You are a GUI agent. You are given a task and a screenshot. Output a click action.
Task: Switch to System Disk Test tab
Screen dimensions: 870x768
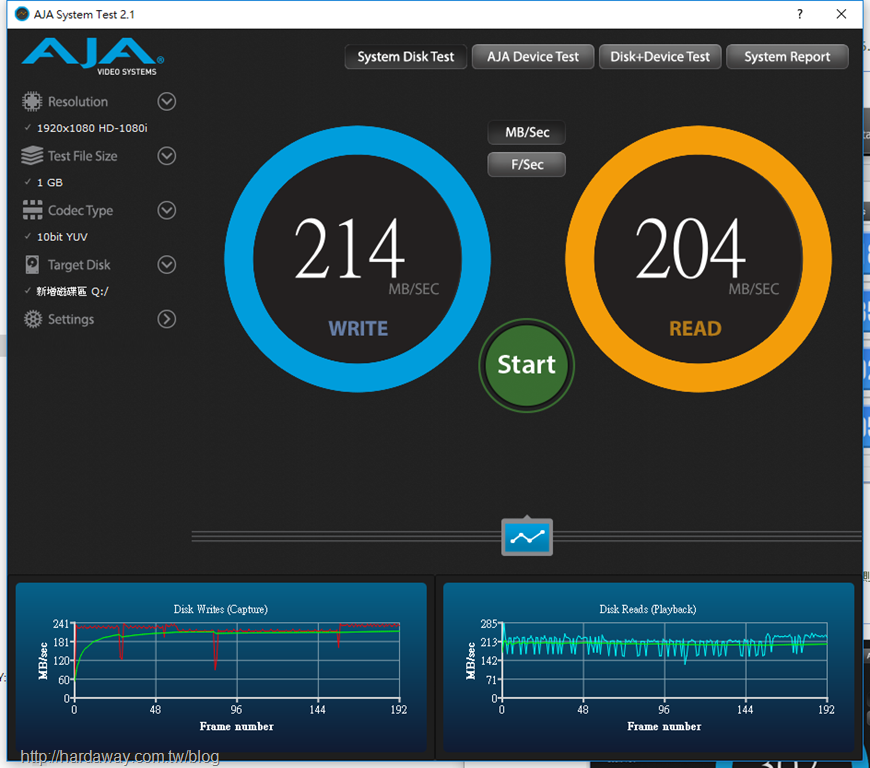point(406,57)
